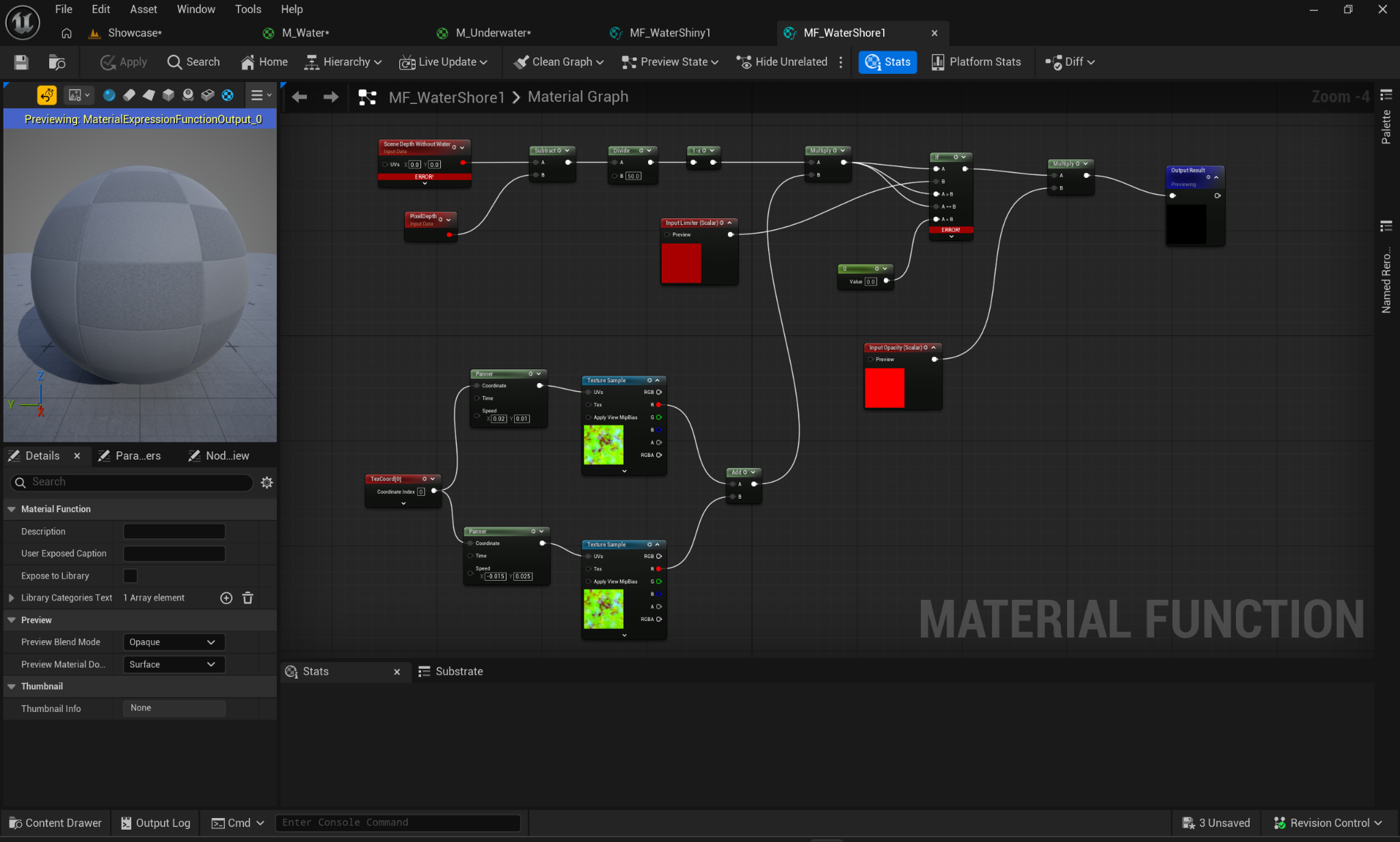Go back in graph history
The width and height of the screenshot is (1400, 842).
(299, 97)
